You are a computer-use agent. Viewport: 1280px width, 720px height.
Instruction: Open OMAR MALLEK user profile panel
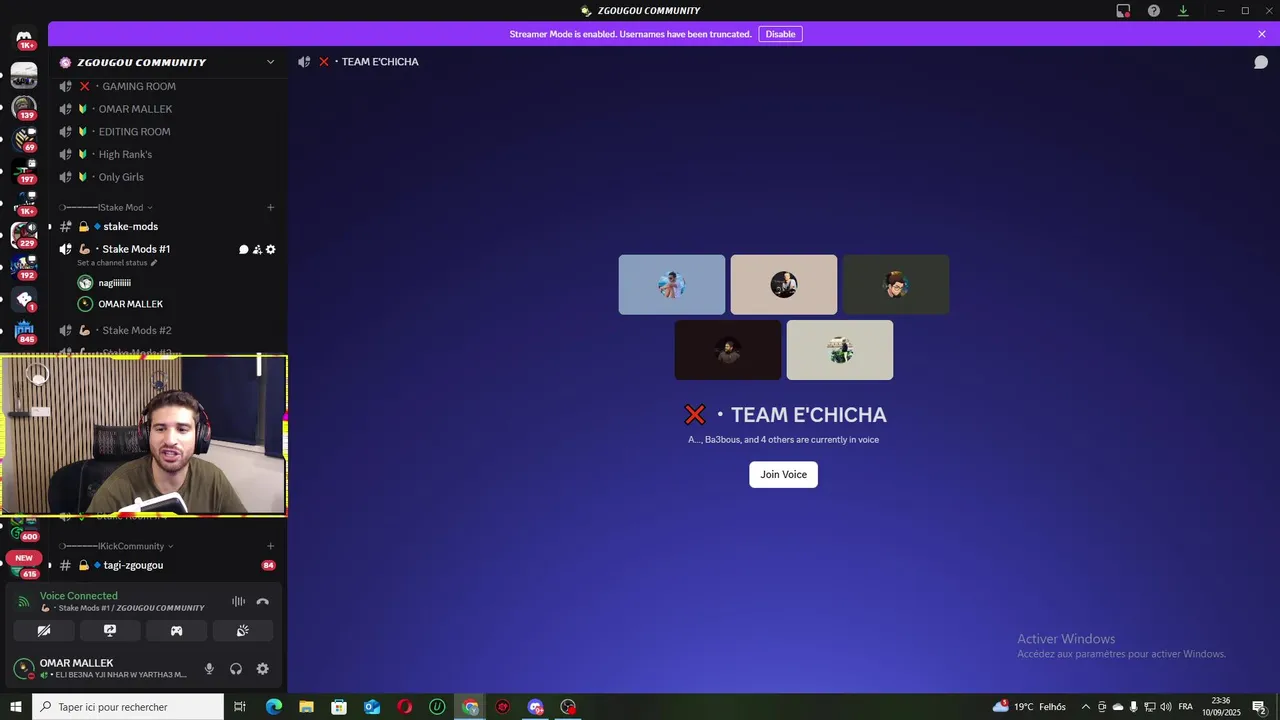coord(100,668)
